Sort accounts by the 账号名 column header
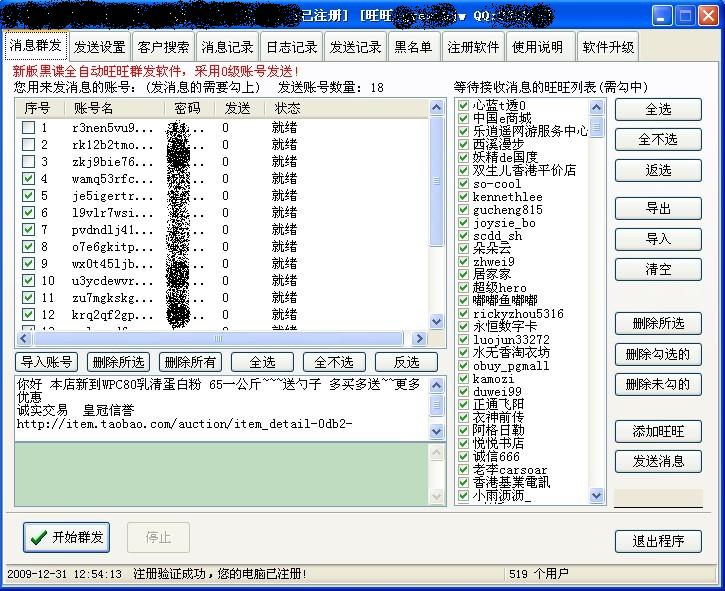Viewport: 725px width, 591px height. pos(114,108)
